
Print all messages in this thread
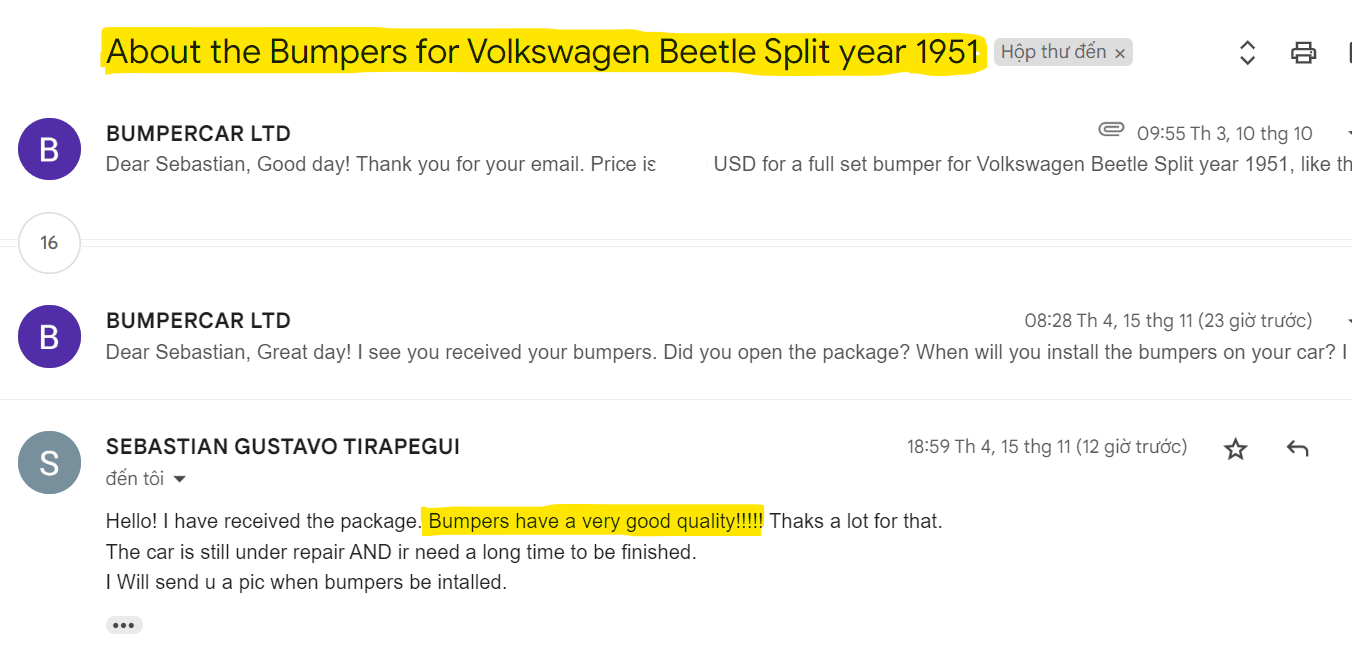pyautogui.click(x=1303, y=53)
